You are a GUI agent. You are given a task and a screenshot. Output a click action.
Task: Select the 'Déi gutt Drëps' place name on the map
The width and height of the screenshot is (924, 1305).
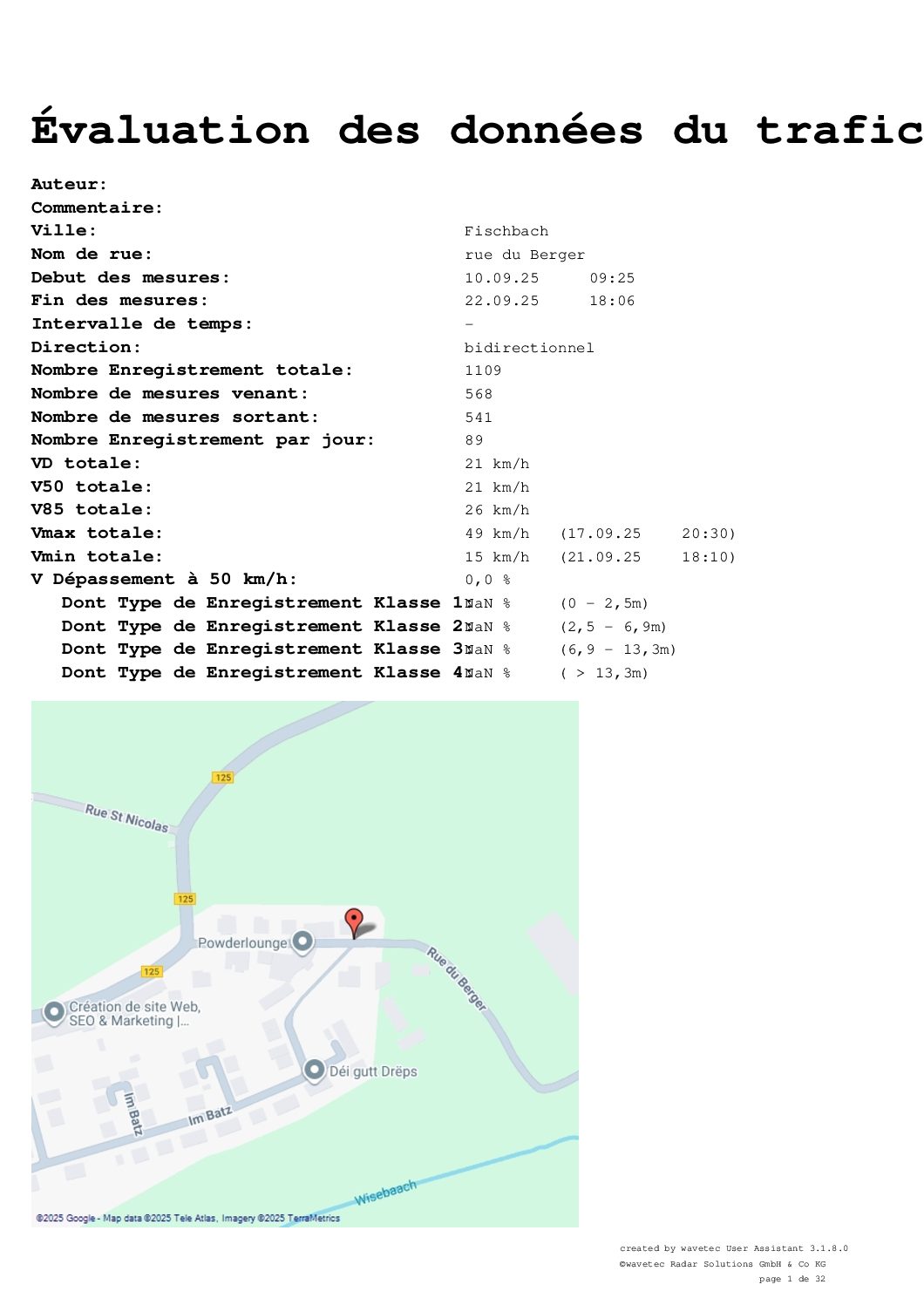pos(373,1071)
